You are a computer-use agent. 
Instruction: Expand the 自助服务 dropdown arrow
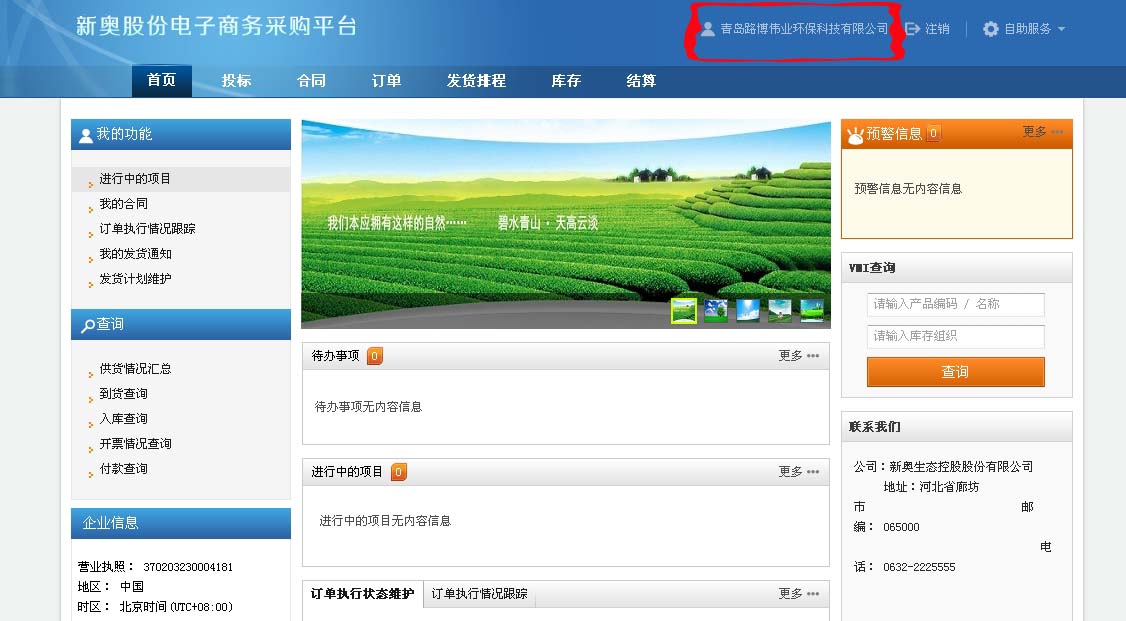pyautogui.click(x=1061, y=29)
